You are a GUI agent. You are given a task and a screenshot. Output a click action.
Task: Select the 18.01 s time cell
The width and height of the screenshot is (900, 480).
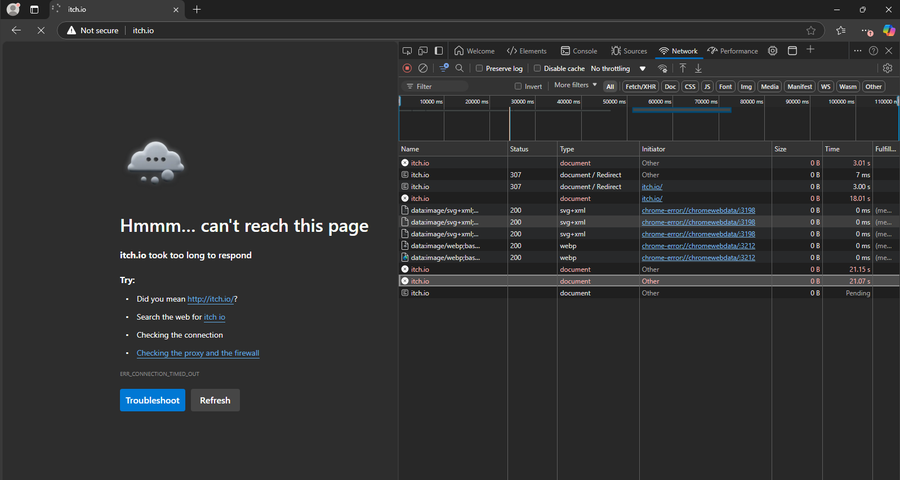pos(847,198)
